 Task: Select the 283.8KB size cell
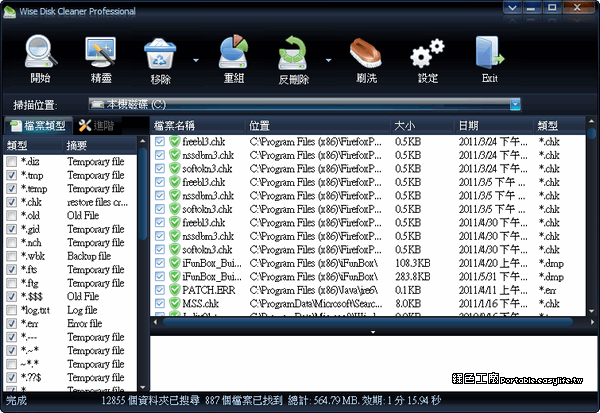[412, 277]
